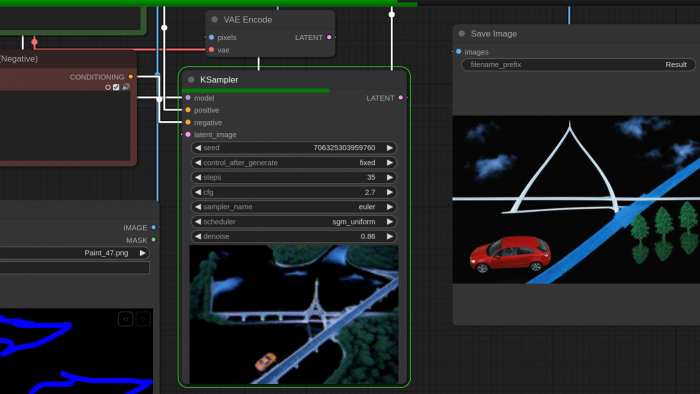Image resolution: width=700 pixels, height=394 pixels.
Task: Collapse the VAE Encode node title dot
Action: click(x=214, y=19)
